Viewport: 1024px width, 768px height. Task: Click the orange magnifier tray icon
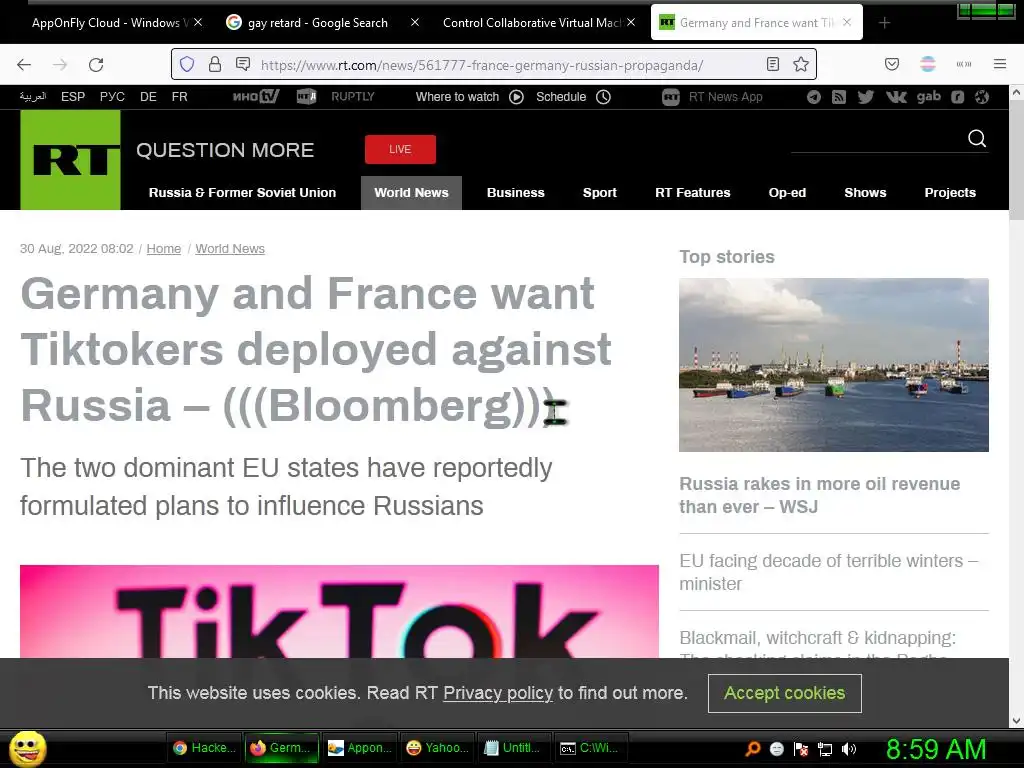pyautogui.click(x=753, y=748)
